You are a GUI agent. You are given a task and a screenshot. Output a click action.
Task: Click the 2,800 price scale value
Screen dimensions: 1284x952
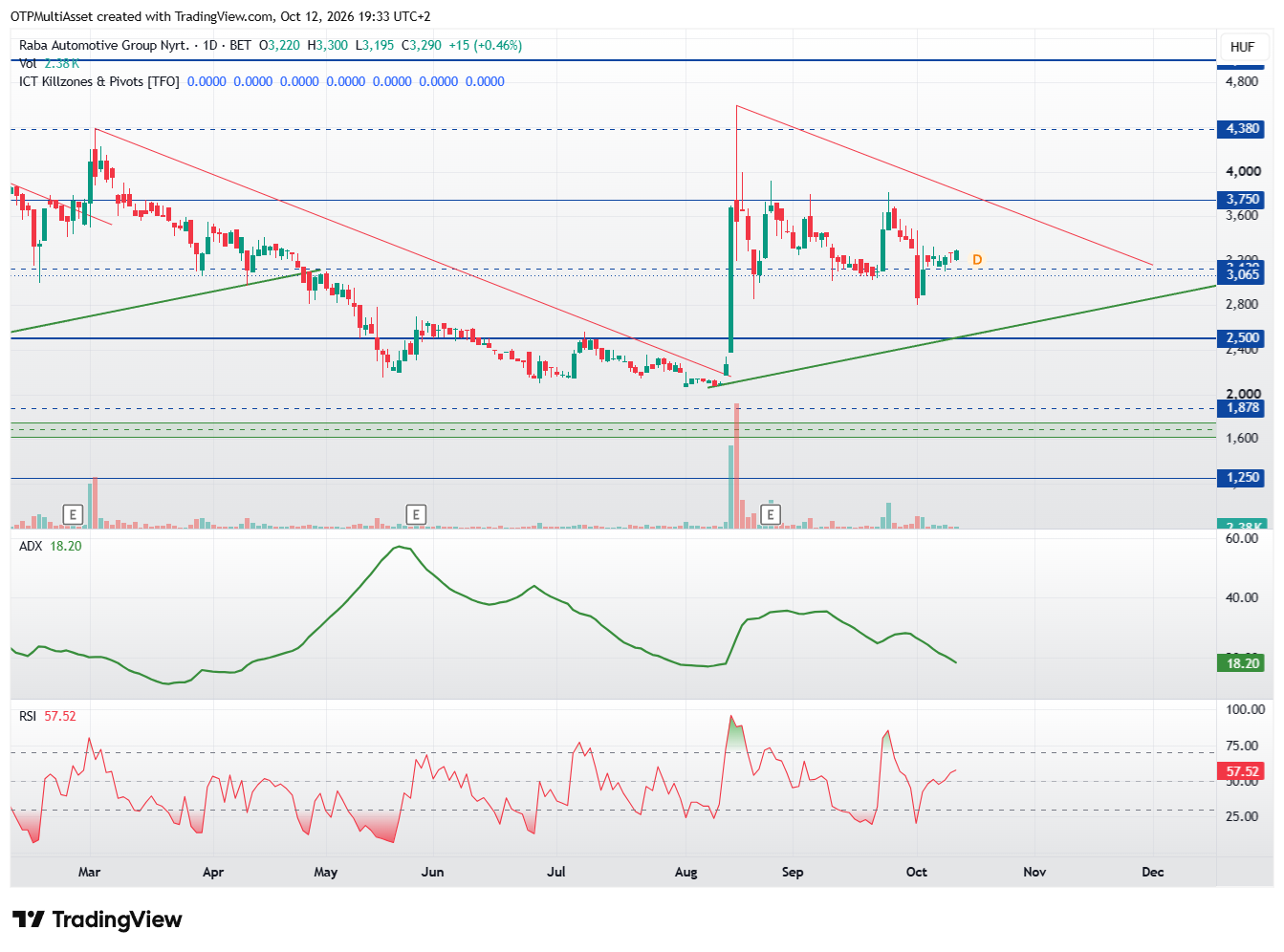[1242, 305]
